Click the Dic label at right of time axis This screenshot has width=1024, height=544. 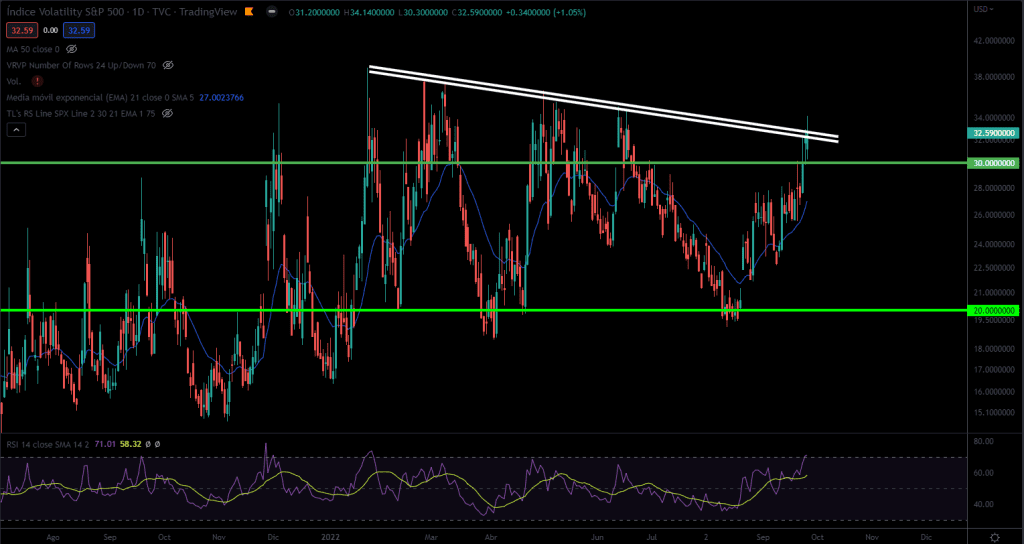926,536
